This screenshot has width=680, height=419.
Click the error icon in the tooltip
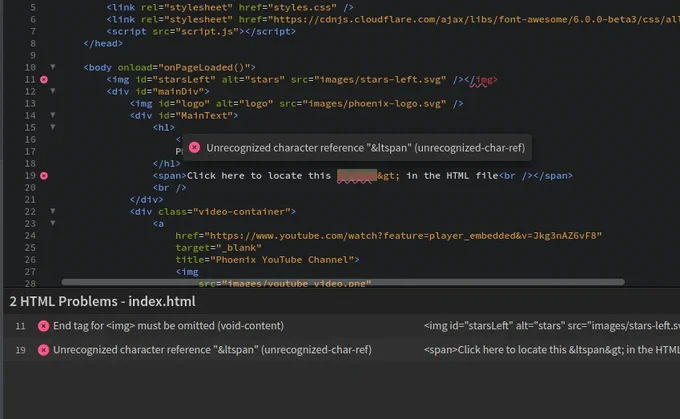point(194,147)
